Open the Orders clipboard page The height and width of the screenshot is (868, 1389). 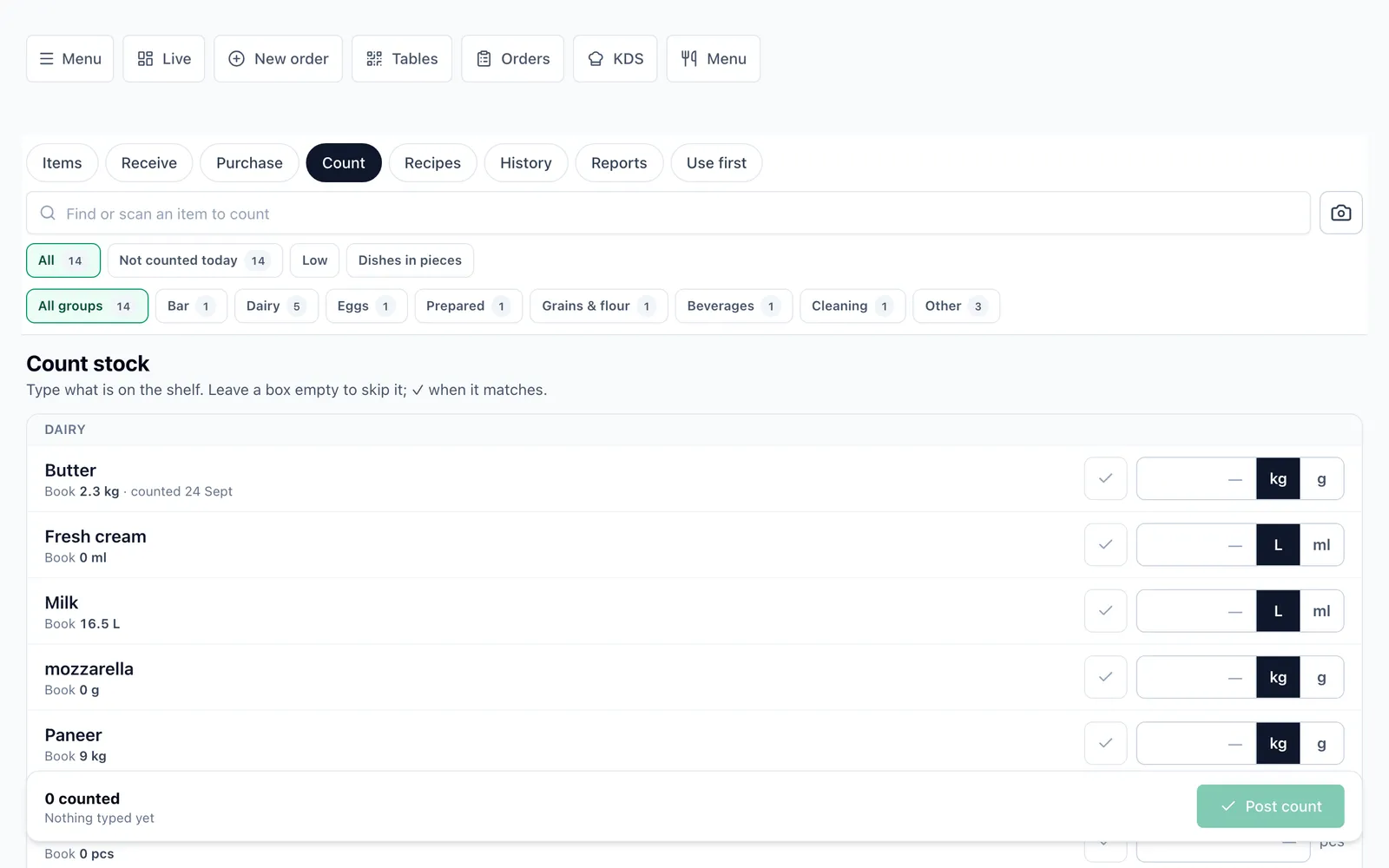(x=512, y=59)
